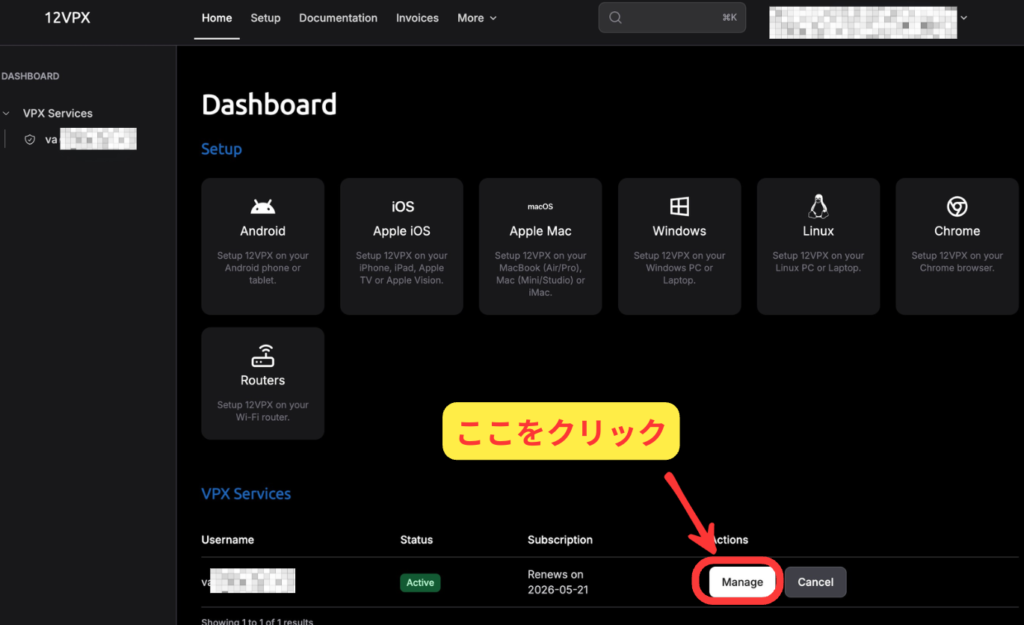Open the Documentation menu item
The height and width of the screenshot is (625, 1024).
(338, 18)
